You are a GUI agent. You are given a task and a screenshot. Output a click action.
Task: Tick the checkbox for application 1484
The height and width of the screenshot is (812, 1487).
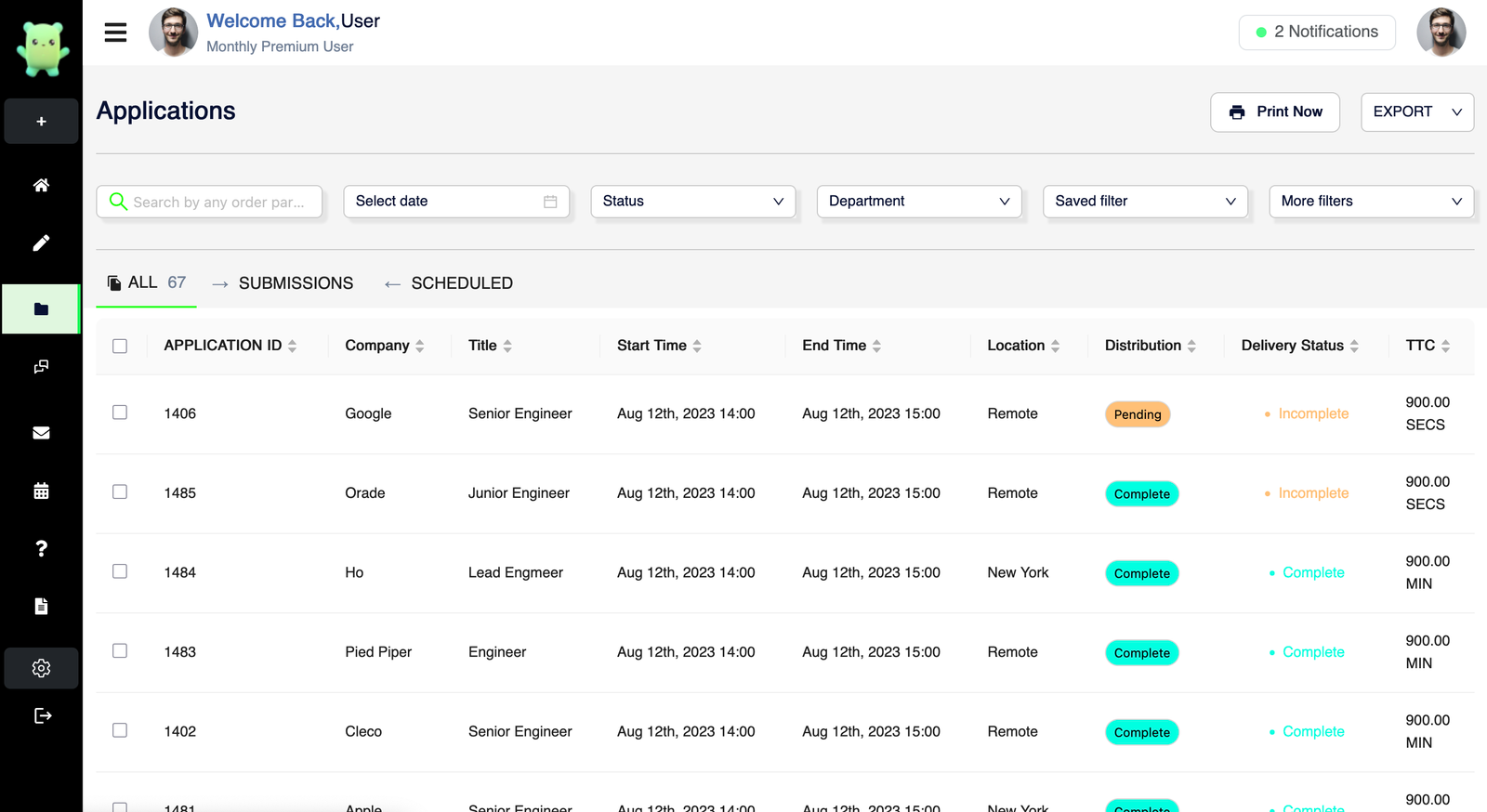[120, 571]
